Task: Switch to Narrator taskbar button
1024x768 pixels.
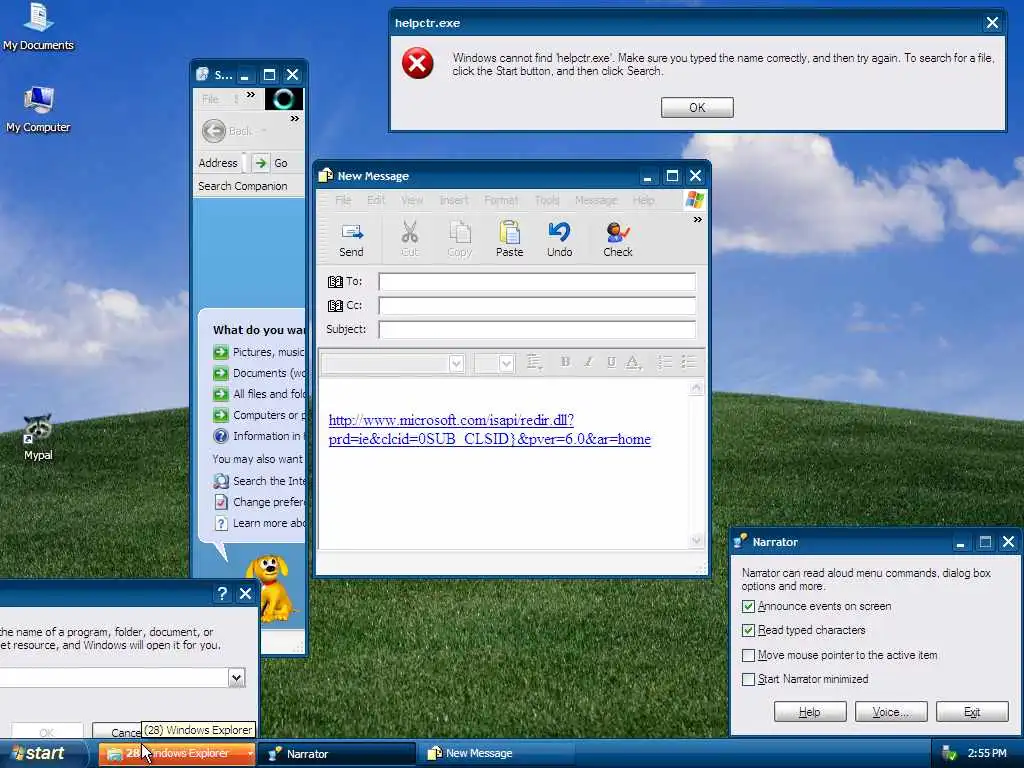Action: tap(336, 754)
